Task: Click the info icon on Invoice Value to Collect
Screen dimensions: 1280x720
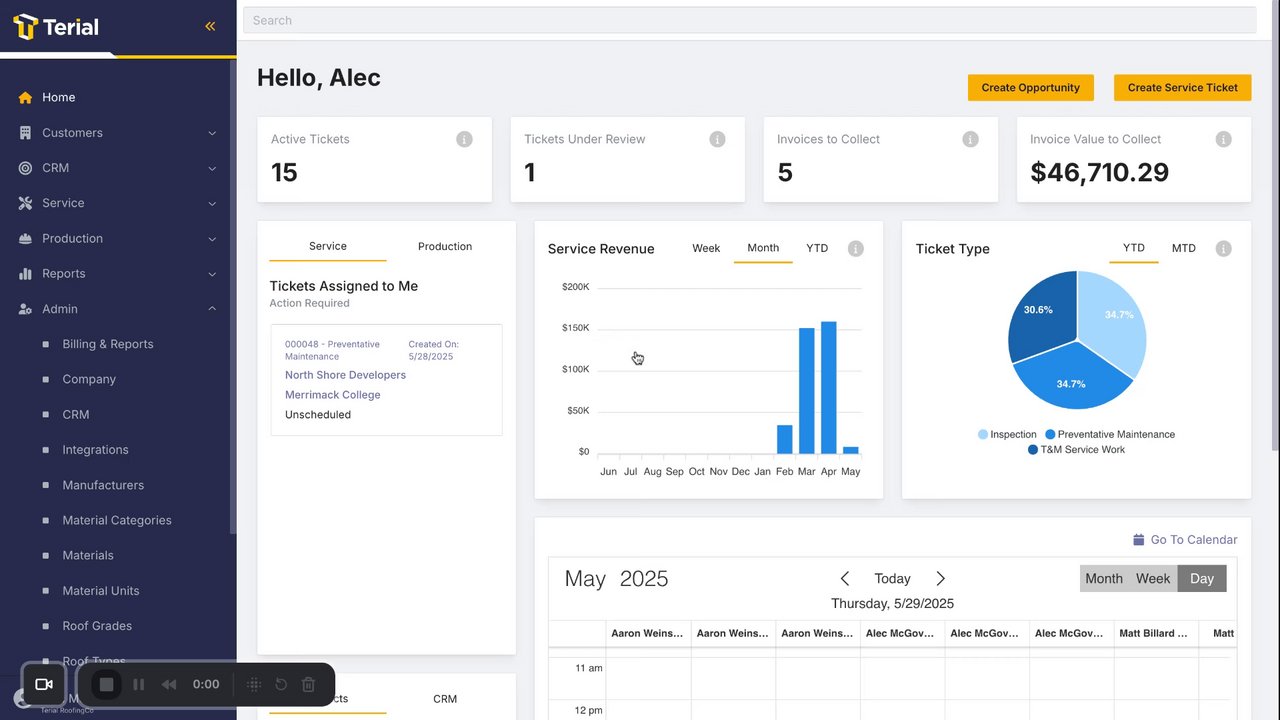Action: pos(1223,139)
